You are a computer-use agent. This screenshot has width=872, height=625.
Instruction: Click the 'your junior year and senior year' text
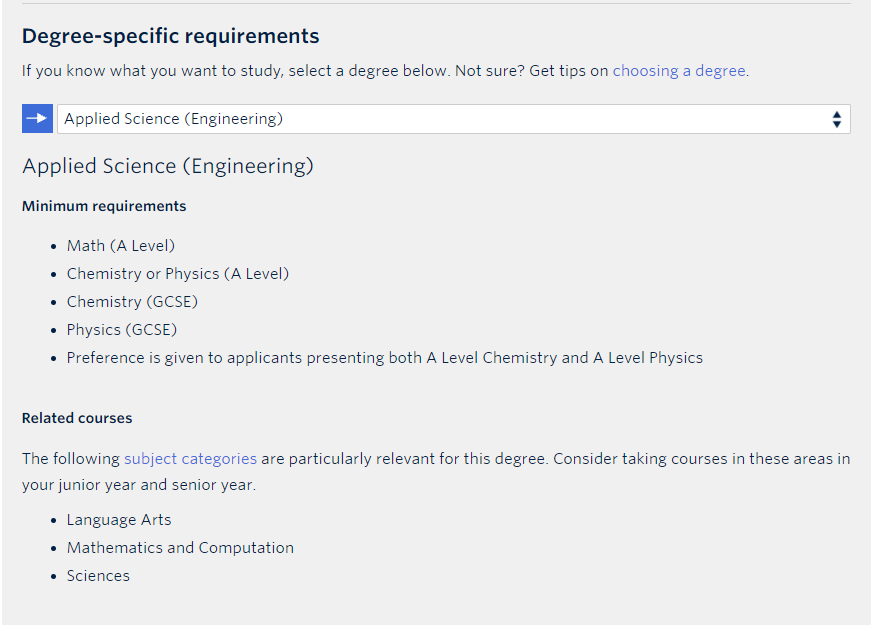pyautogui.click(x=138, y=485)
